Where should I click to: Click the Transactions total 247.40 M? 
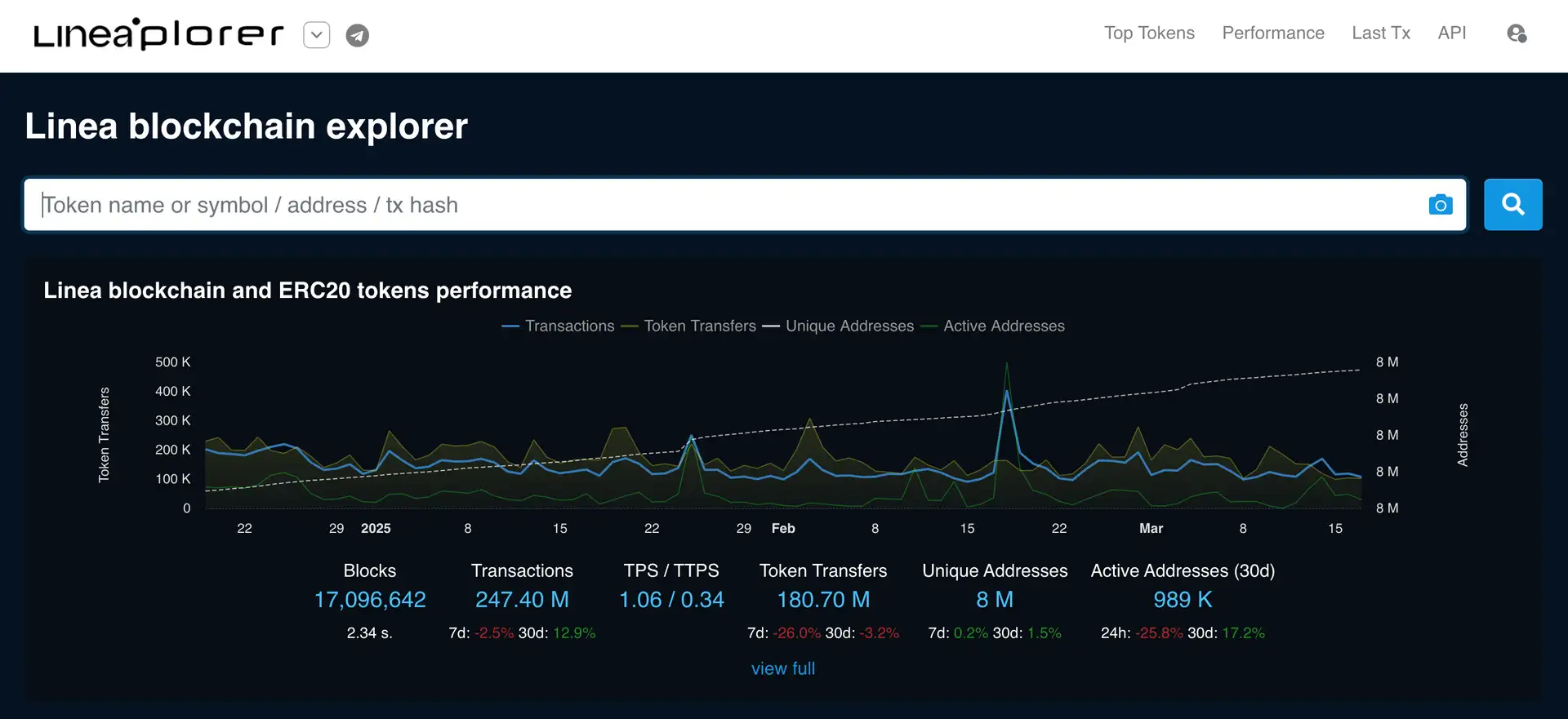tap(522, 600)
